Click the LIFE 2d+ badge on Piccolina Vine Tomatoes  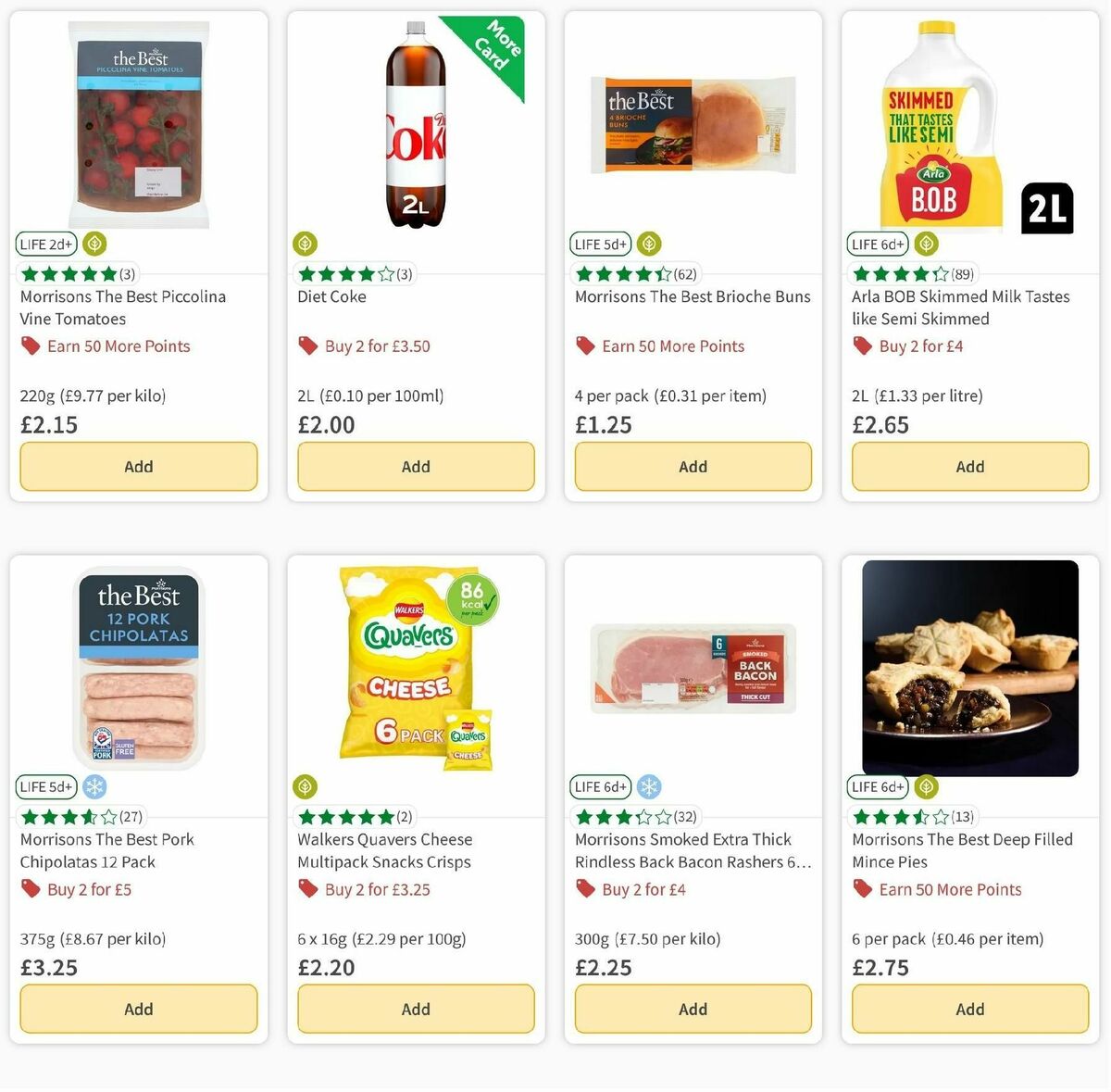tap(46, 244)
